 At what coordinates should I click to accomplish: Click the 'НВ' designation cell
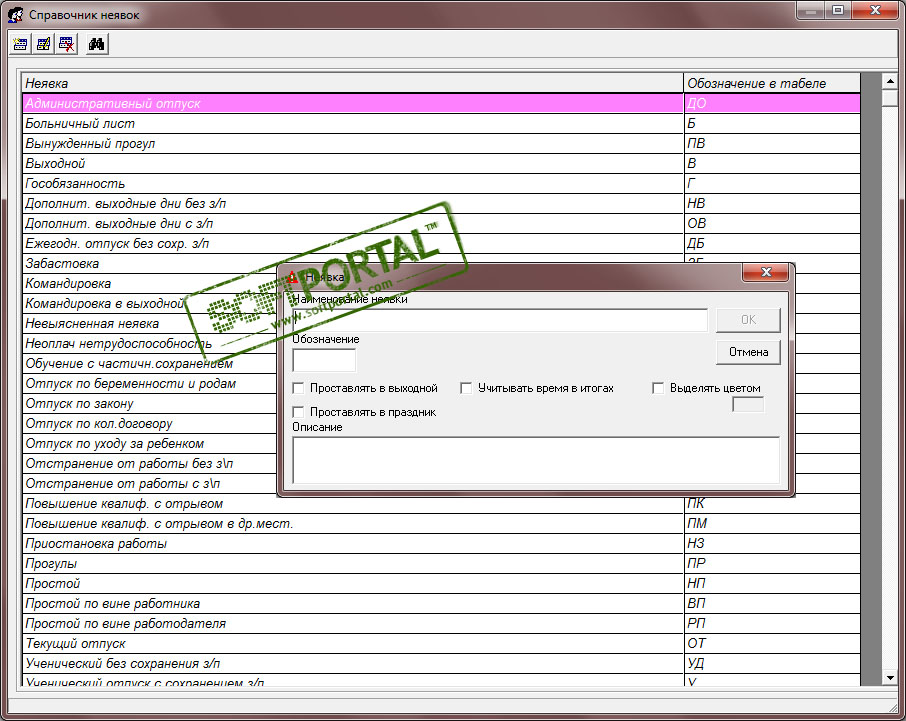[x=772, y=203]
